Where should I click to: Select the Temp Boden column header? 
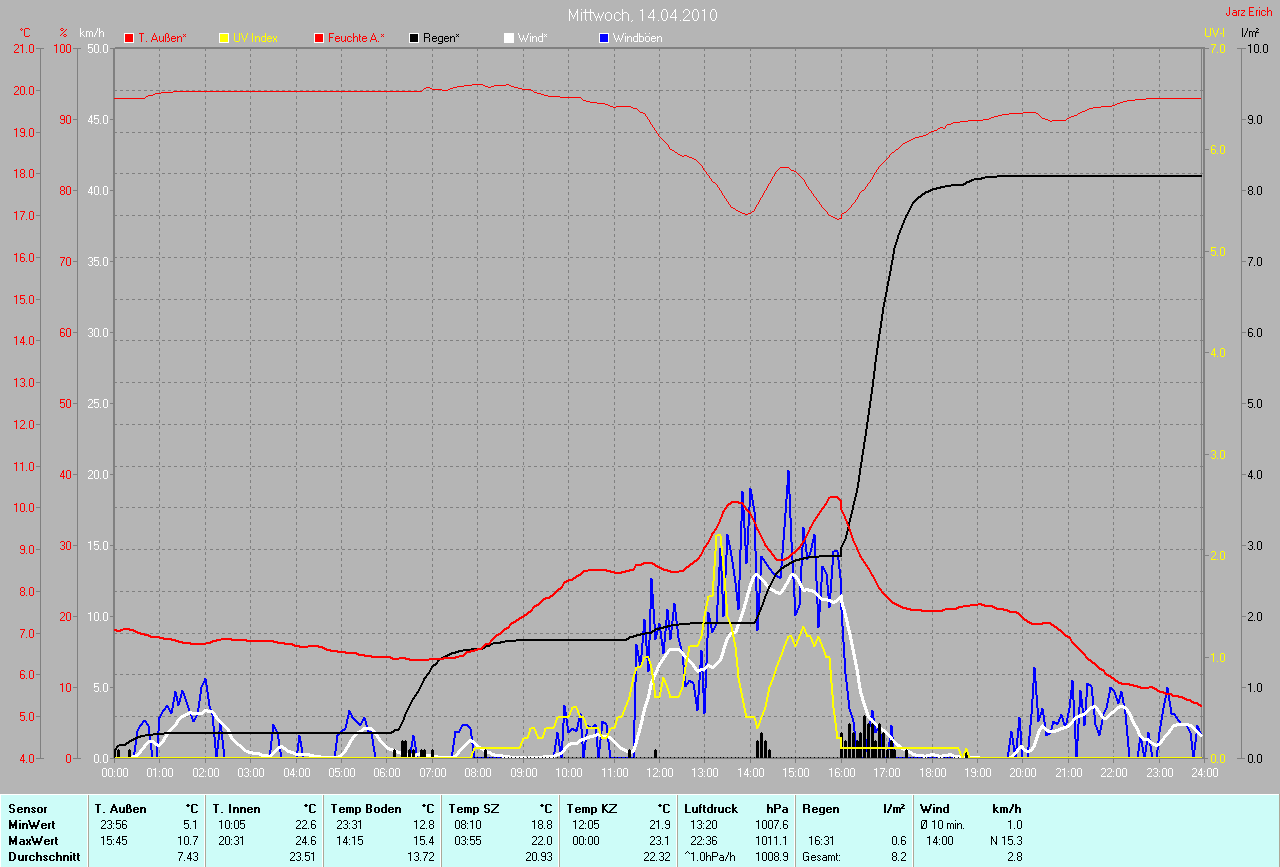366,808
